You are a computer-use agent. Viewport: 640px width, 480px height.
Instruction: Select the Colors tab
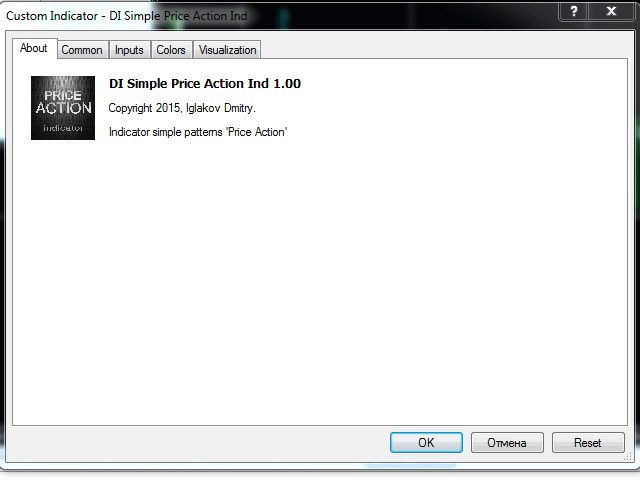point(171,50)
